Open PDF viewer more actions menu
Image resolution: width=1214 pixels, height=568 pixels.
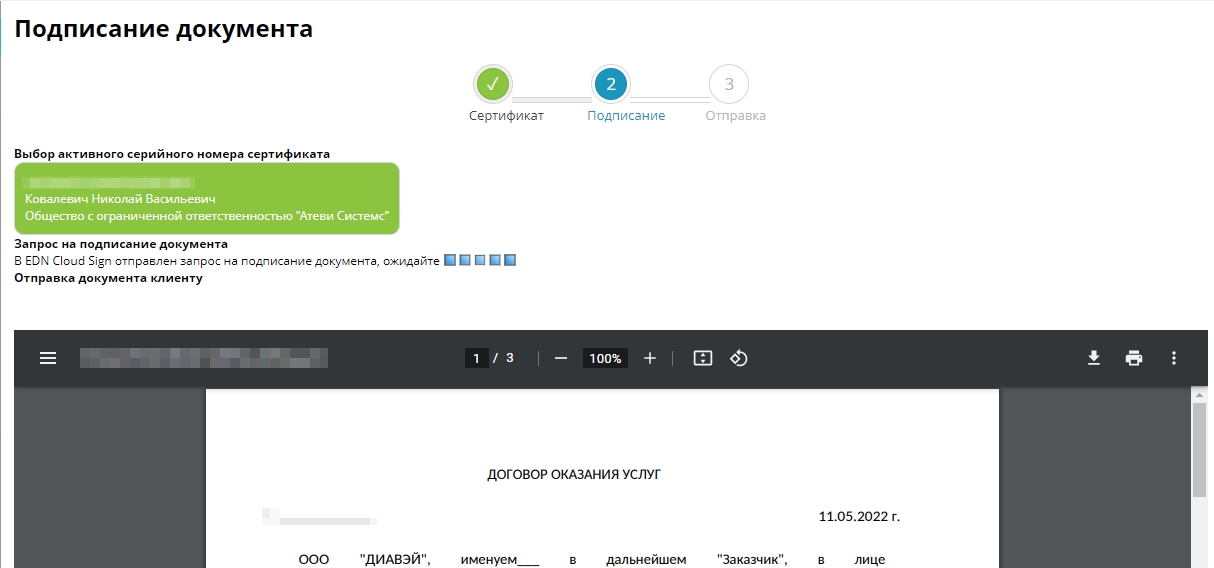[x=1174, y=358]
